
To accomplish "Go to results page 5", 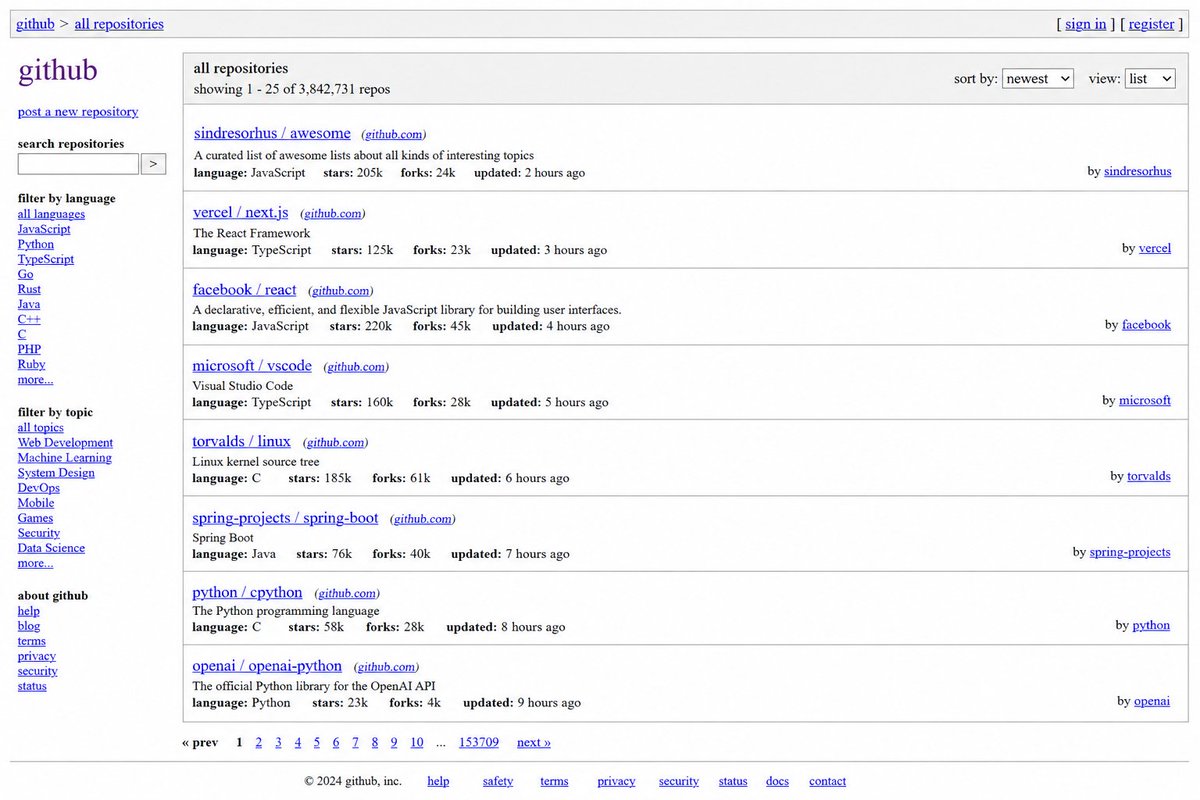I will tap(317, 742).
